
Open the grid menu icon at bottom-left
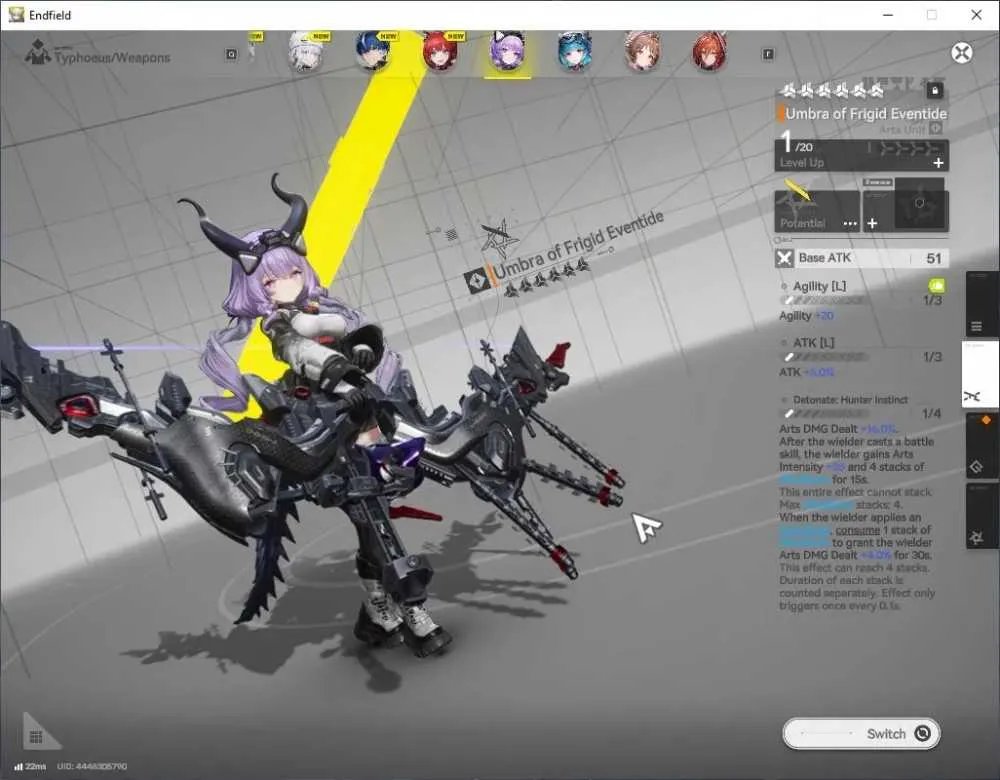click(36, 737)
